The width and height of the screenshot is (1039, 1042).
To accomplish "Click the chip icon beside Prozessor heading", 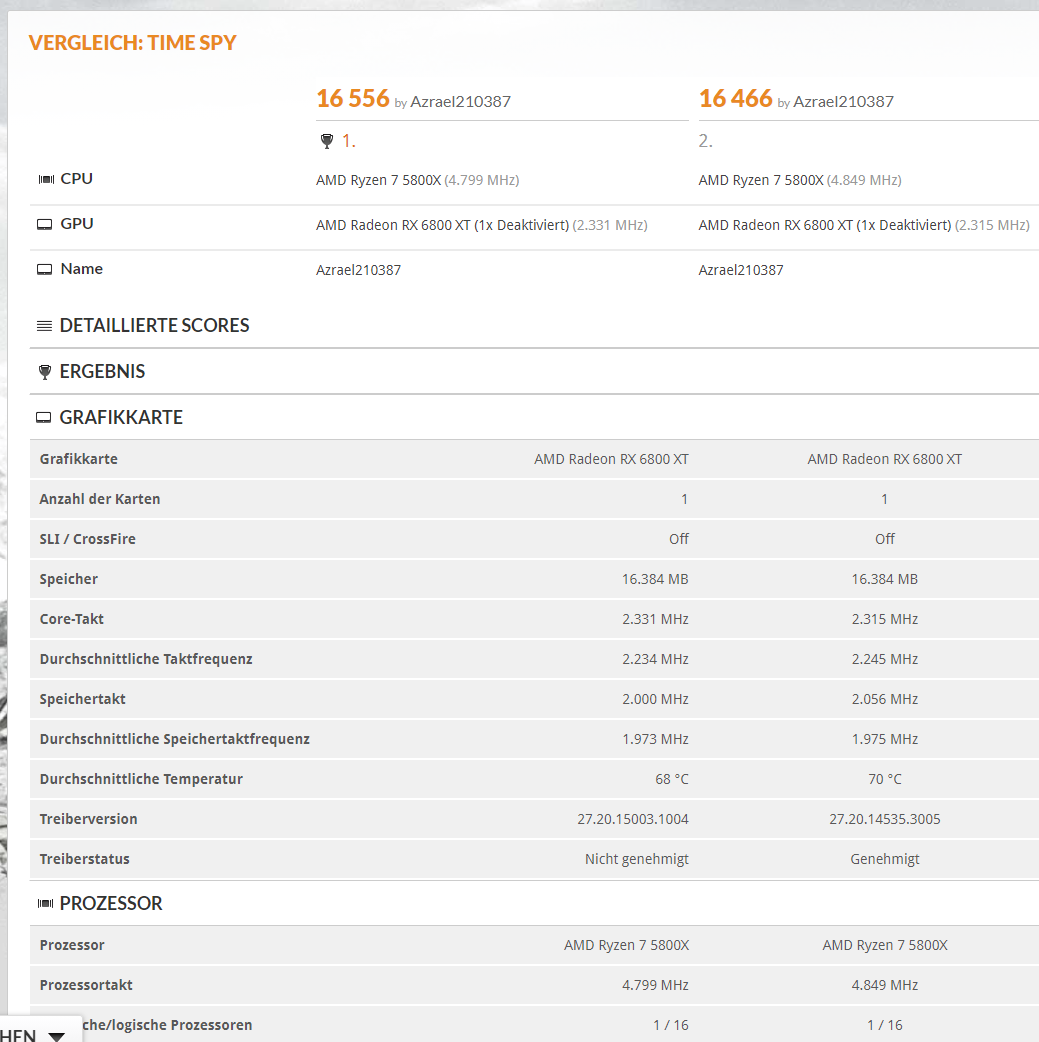I will 45,904.
